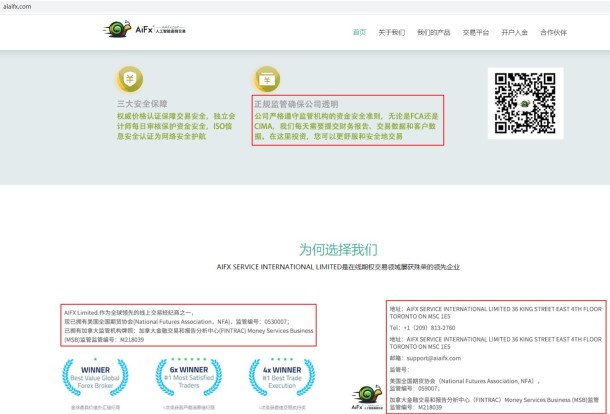Click the 权威价格认证保障交易安全 description paragraph
This screenshot has height=414, width=610.
tap(176, 126)
